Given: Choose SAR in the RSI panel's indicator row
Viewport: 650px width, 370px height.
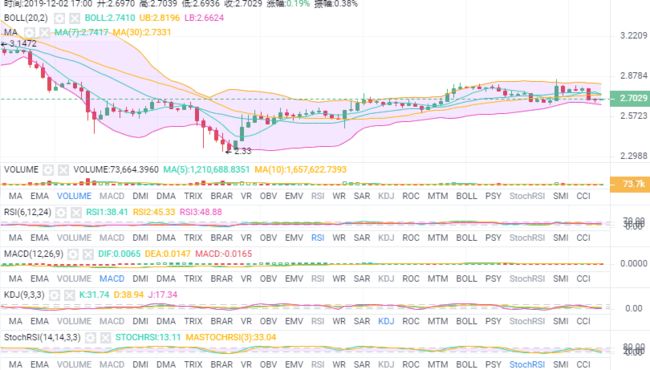Looking at the screenshot, I should point(362,238).
